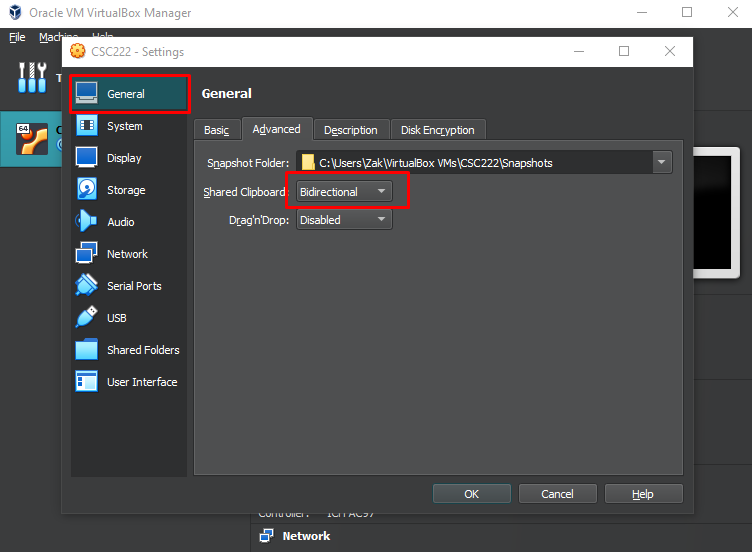Expand the Drag'n'Drop dropdown
This screenshot has width=752, height=552.
(344, 220)
